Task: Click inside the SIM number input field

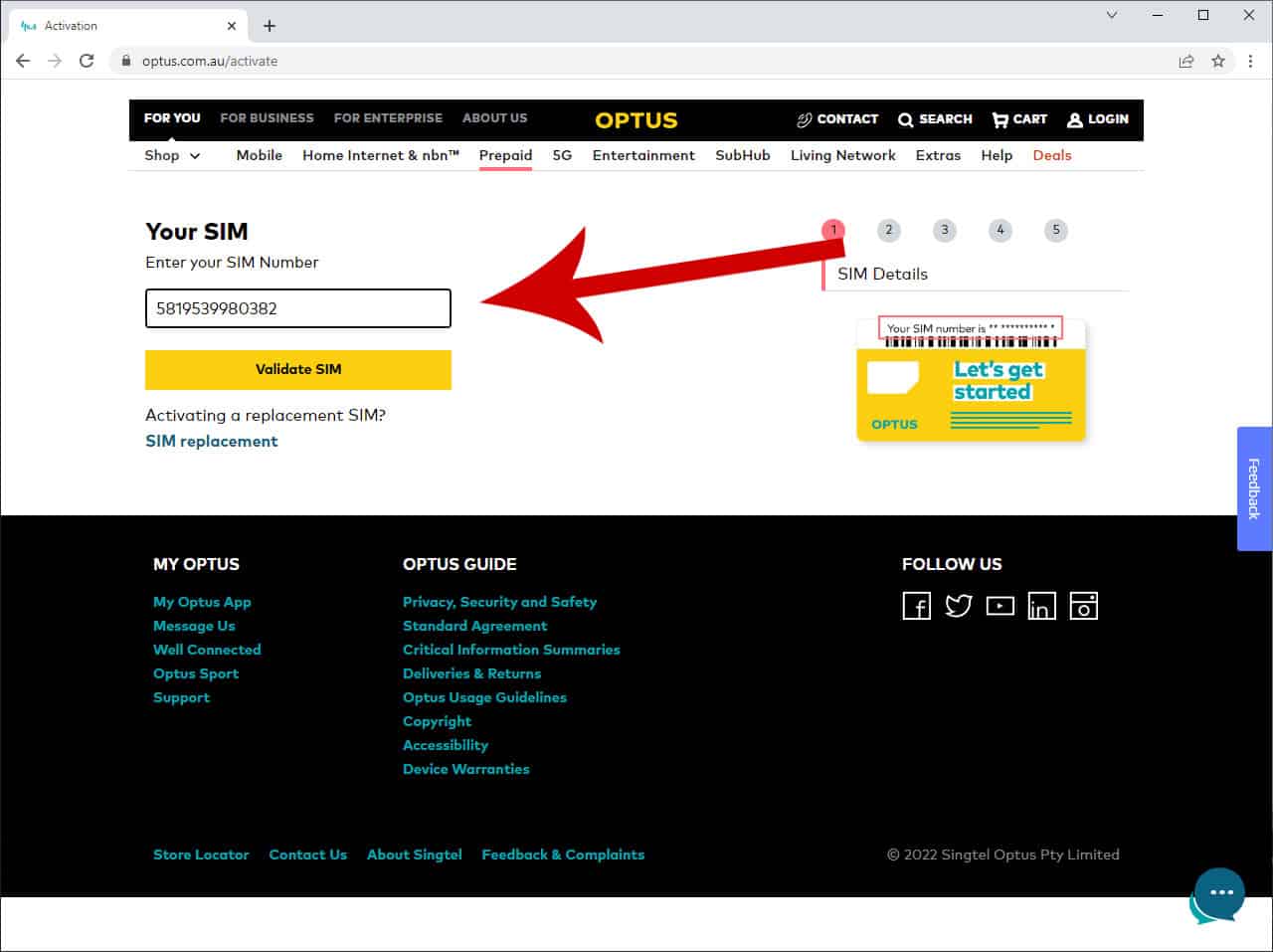Action: (297, 308)
